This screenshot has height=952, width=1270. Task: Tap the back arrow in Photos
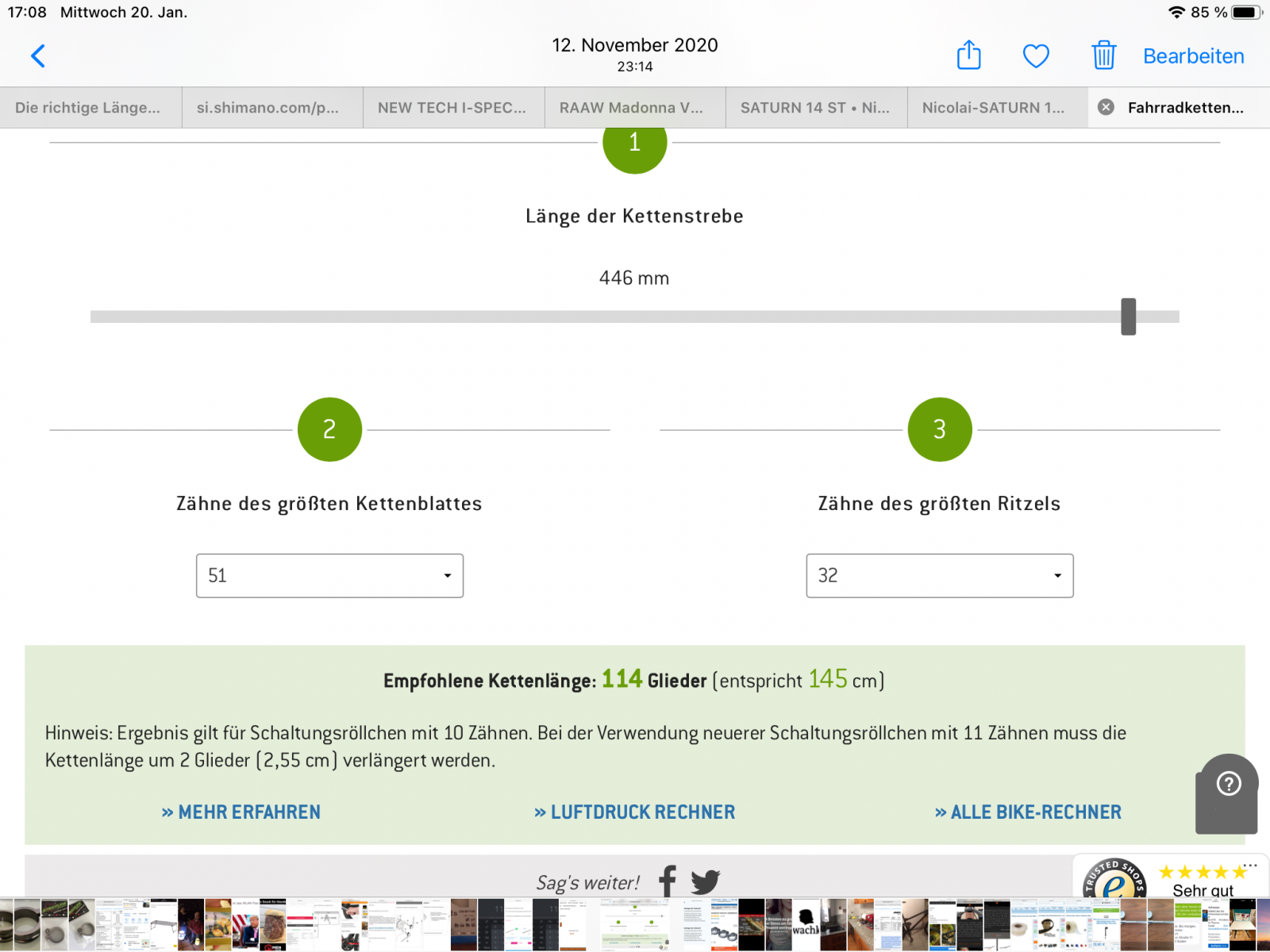click(37, 56)
